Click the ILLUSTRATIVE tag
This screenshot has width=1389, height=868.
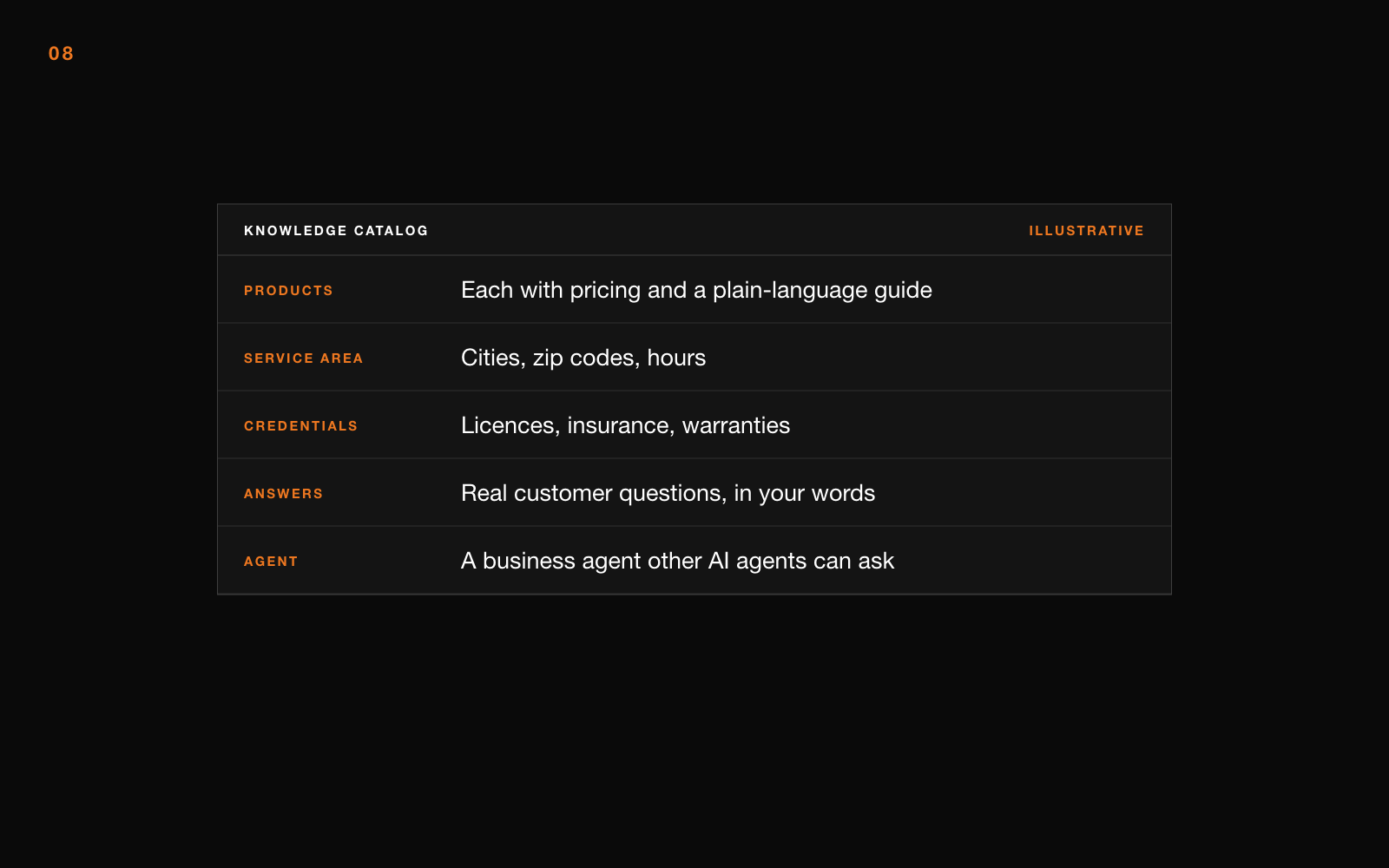(x=1086, y=231)
